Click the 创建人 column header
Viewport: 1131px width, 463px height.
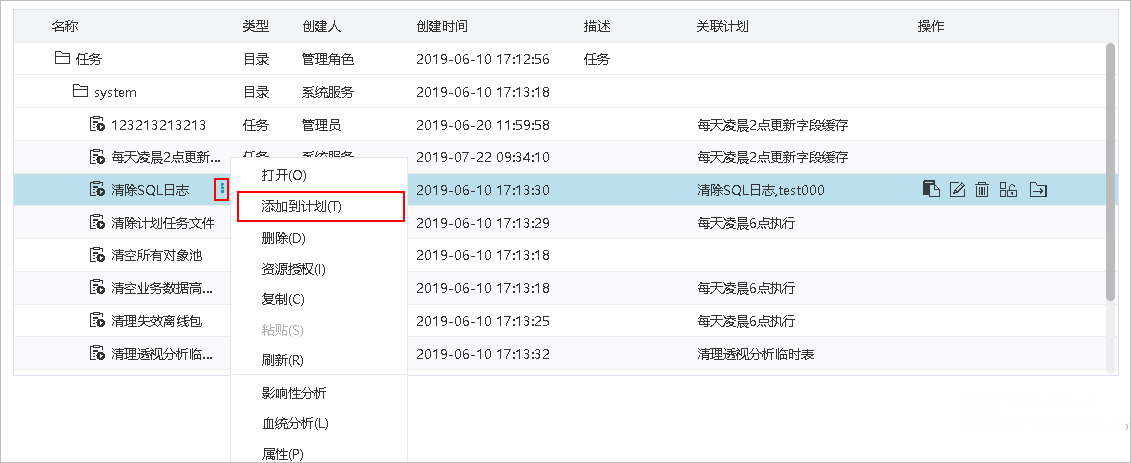pos(322,26)
